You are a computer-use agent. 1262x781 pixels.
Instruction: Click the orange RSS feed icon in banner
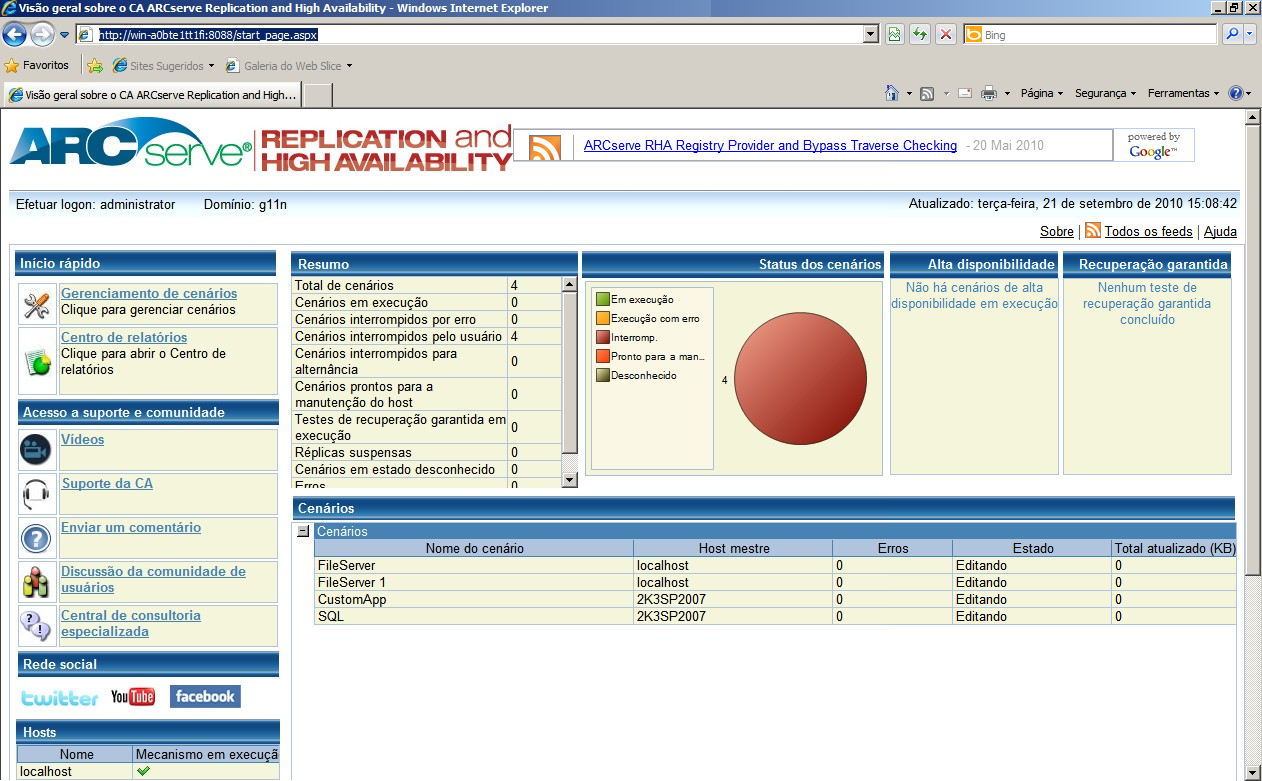545,147
